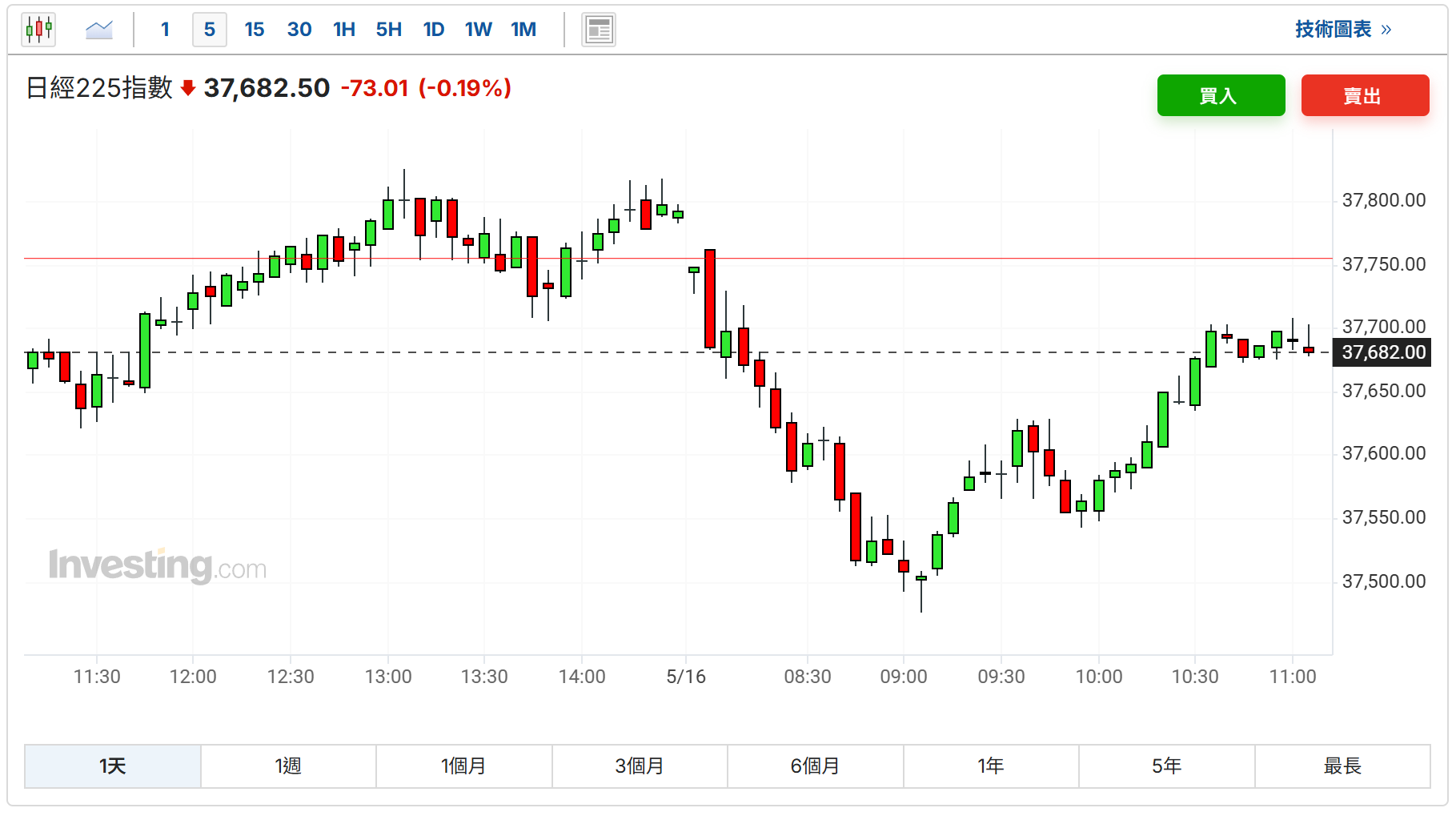Select 1W interval

[x=479, y=30]
